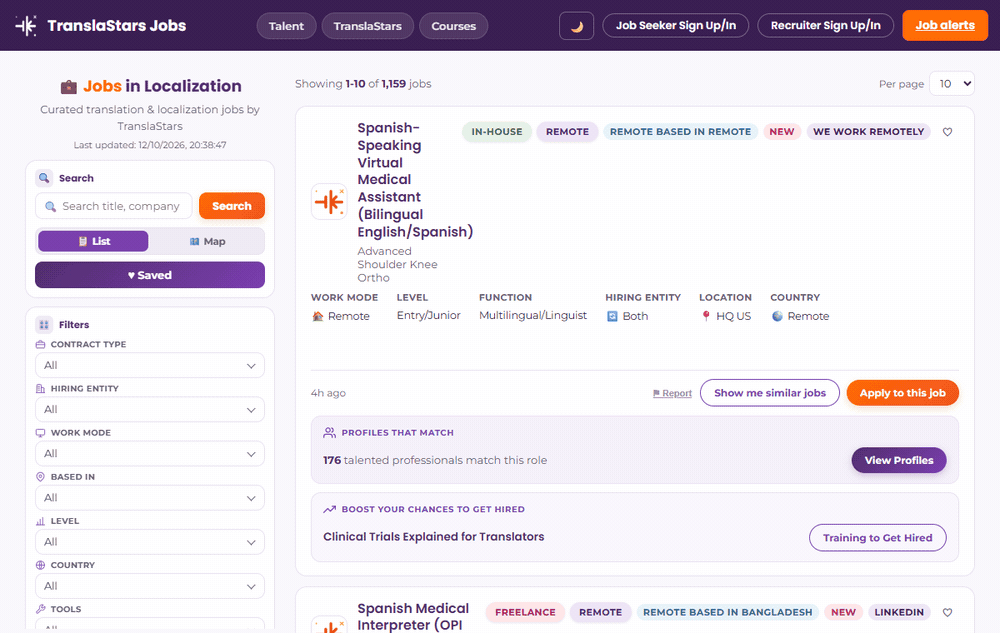Click the FREELANCE tag
The image size is (1000, 633).
pos(525,613)
